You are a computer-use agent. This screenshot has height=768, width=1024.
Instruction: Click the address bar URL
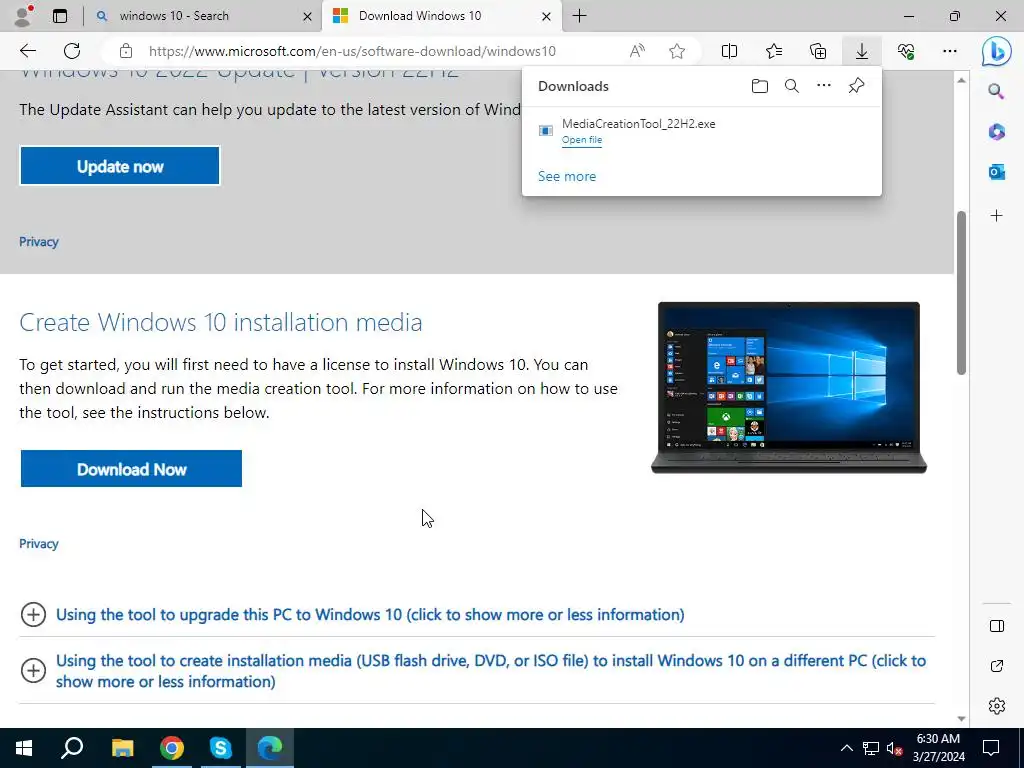pyautogui.click(x=352, y=51)
